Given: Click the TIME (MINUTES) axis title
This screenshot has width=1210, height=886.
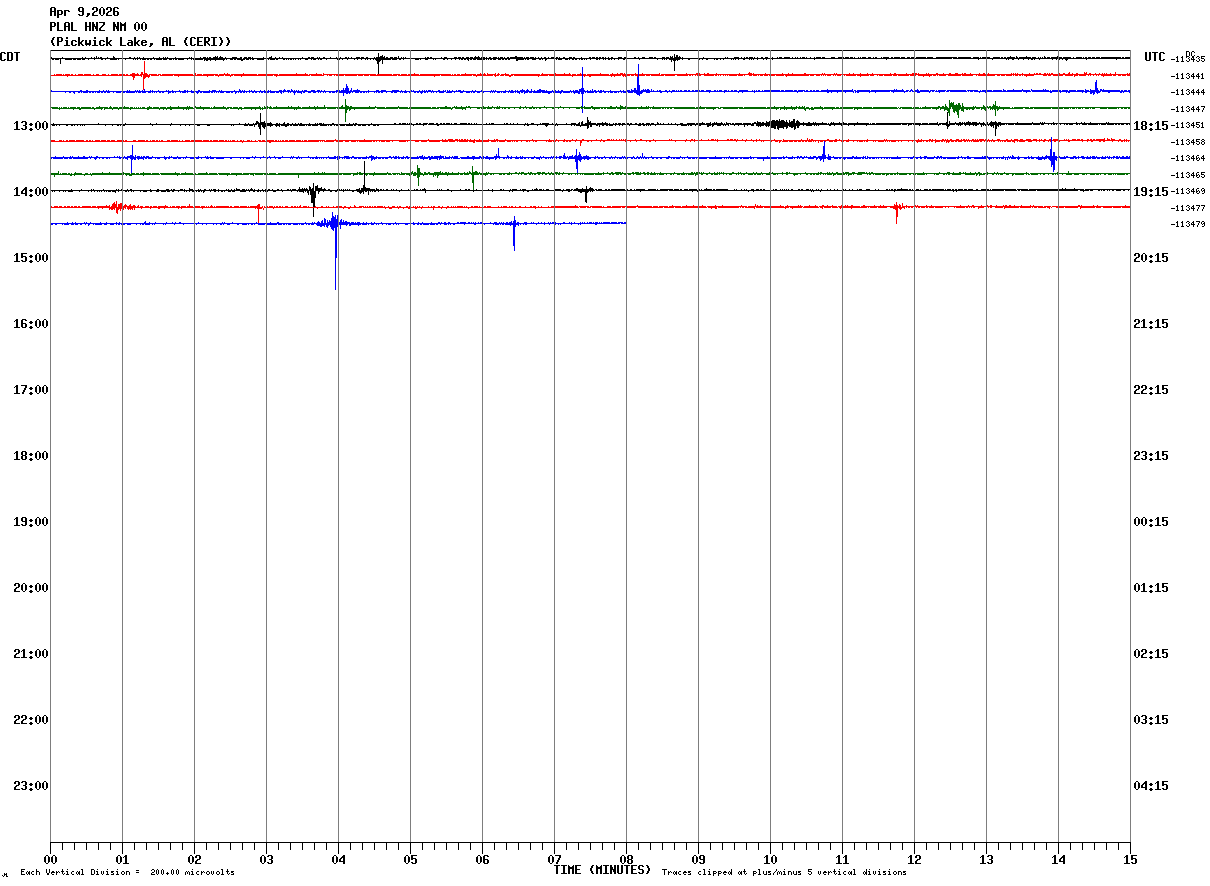Looking at the screenshot, I should pos(602,870).
